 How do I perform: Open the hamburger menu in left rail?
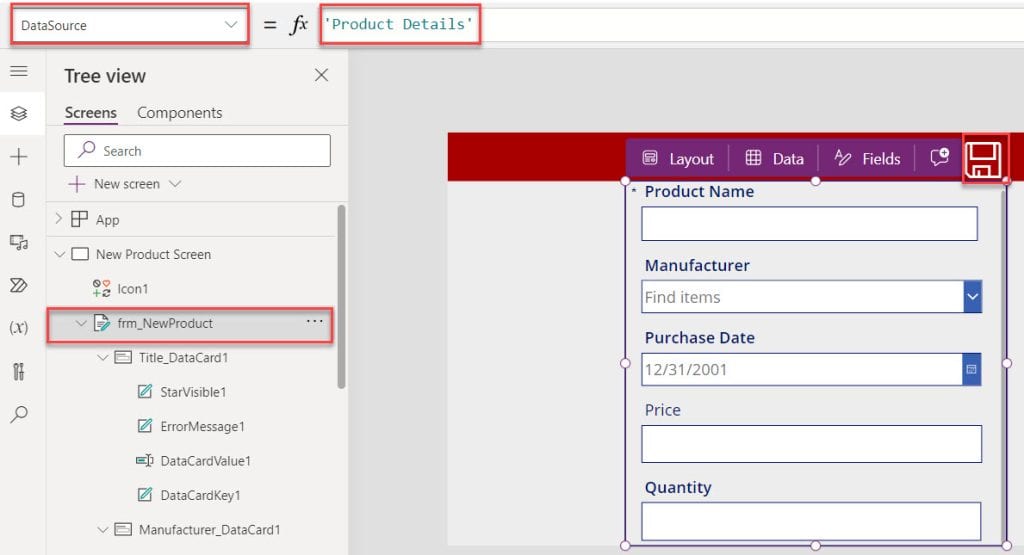coord(19,71)
